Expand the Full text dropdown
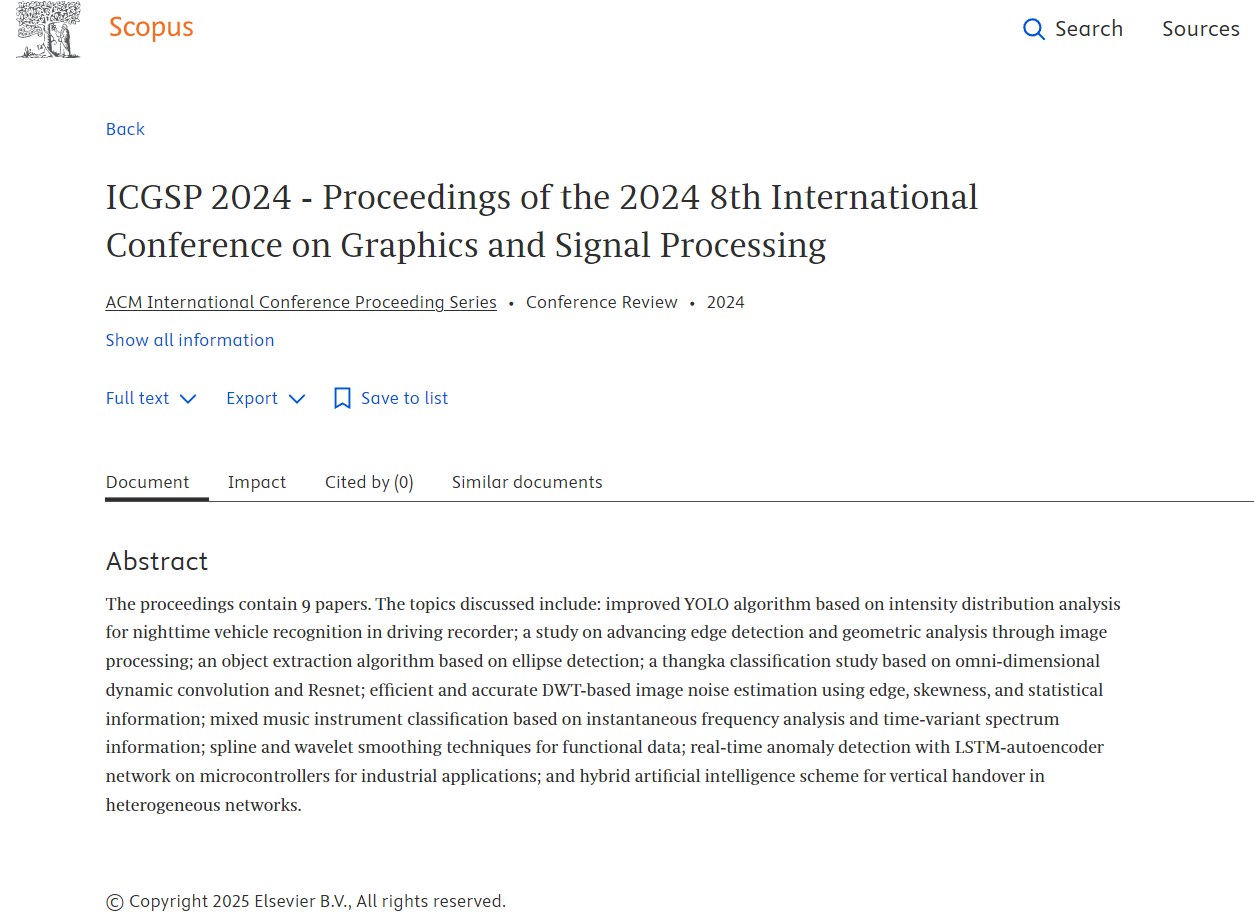 (x=151, y=398)
